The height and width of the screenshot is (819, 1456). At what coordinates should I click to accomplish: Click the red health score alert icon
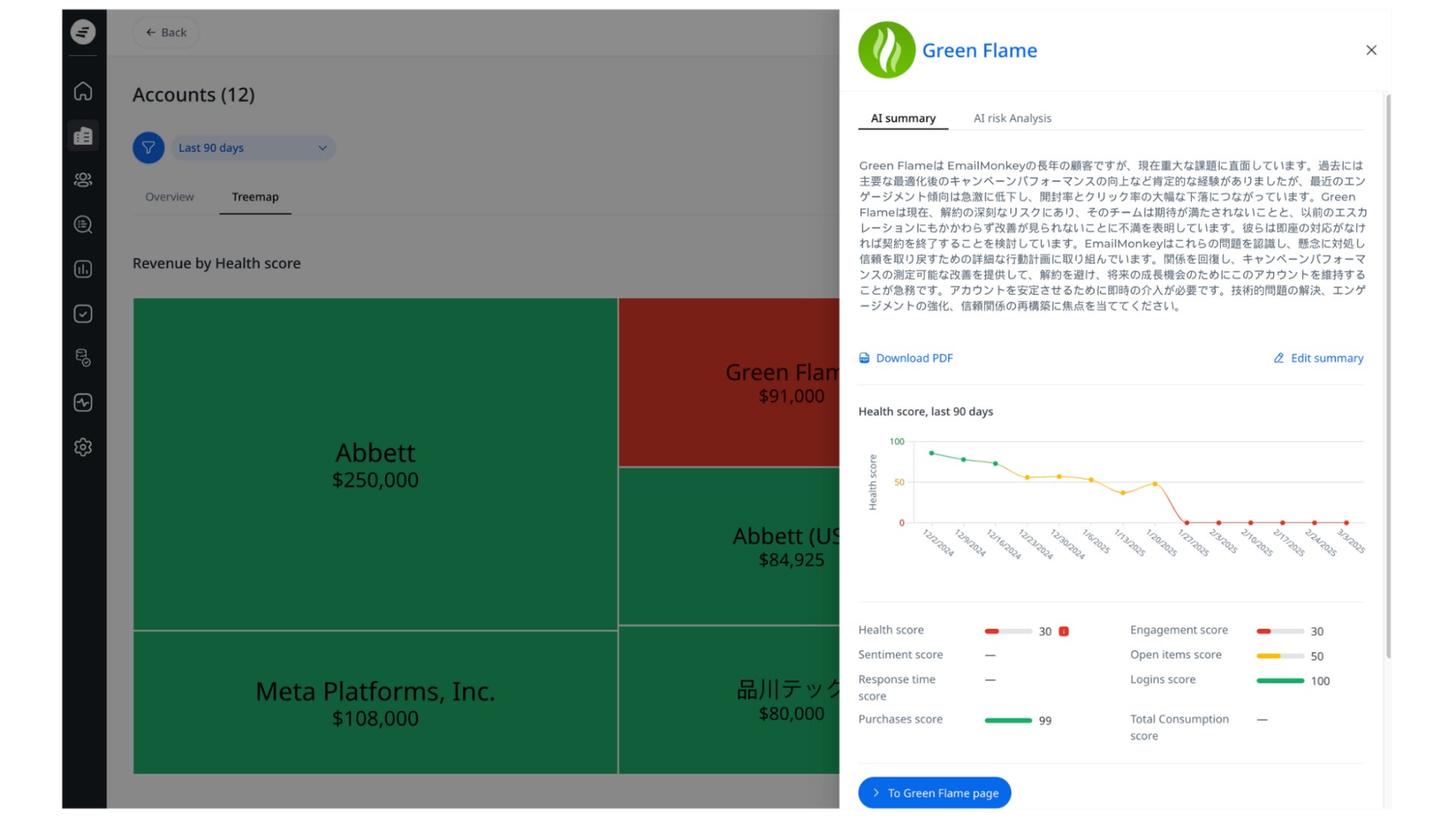tap(1064, 632)
